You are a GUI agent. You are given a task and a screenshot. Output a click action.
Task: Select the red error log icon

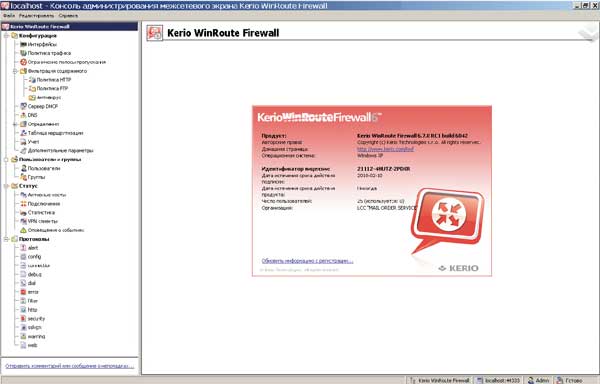coord(23,292)
